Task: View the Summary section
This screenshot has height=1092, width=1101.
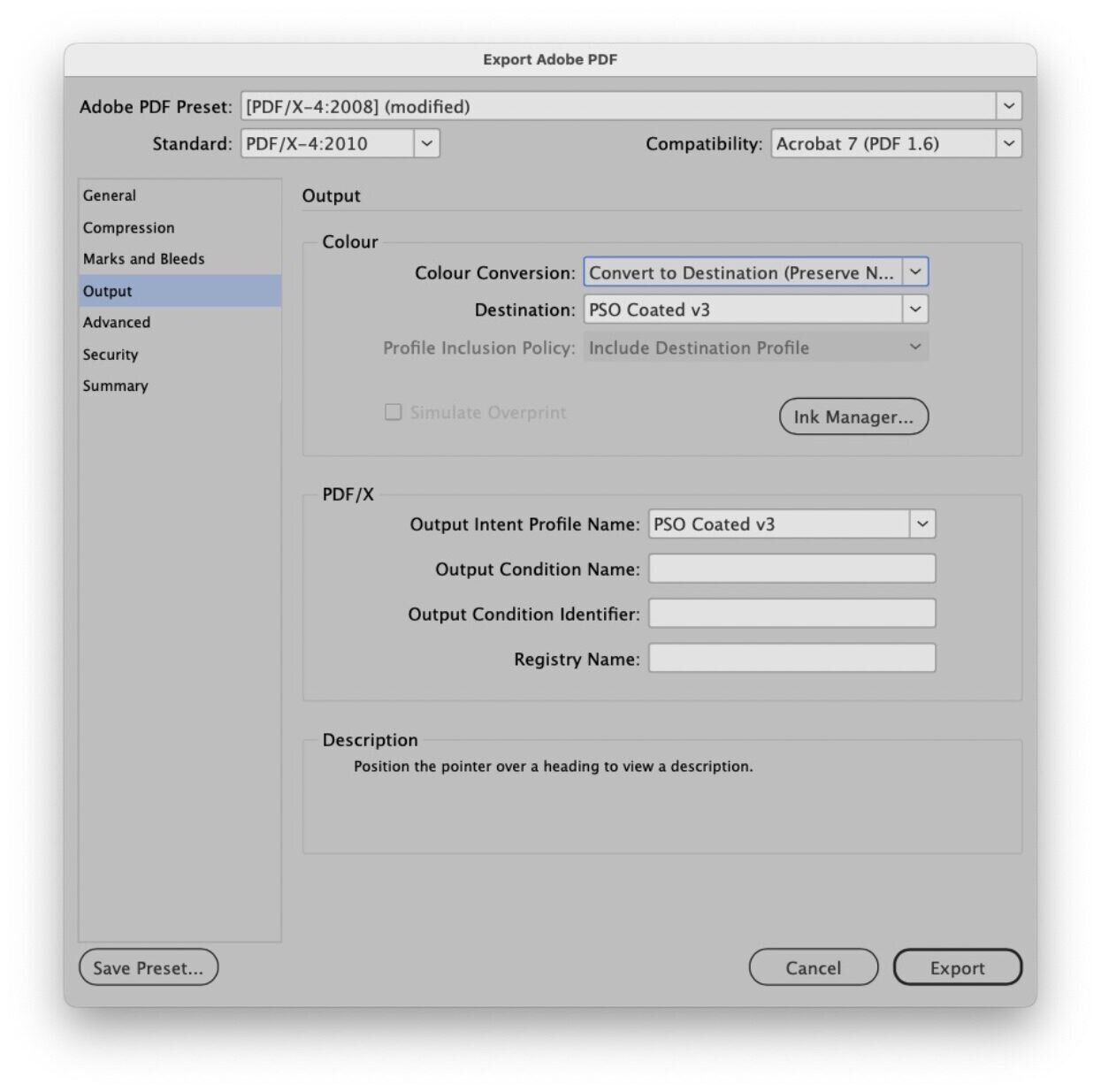Action: click(116, 386)
